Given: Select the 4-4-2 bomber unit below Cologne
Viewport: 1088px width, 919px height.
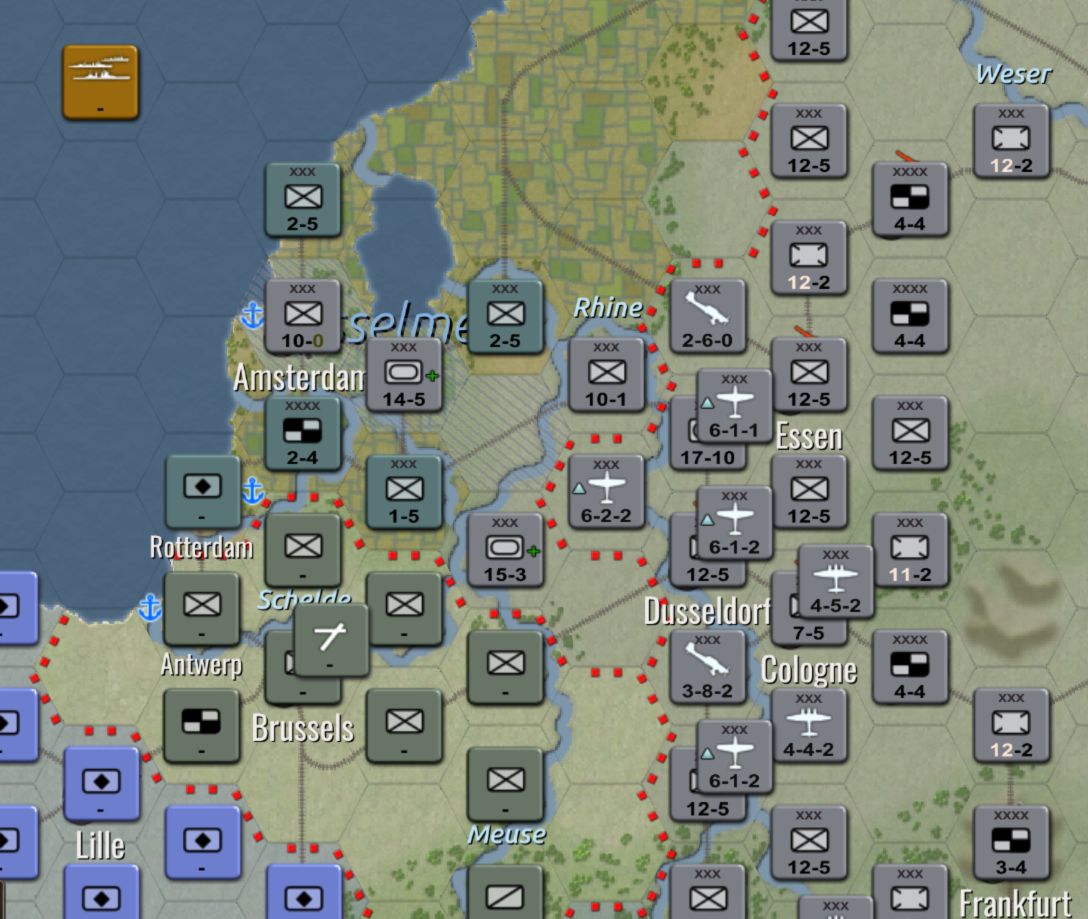Looking at the screenshot, I should [809, 725].
